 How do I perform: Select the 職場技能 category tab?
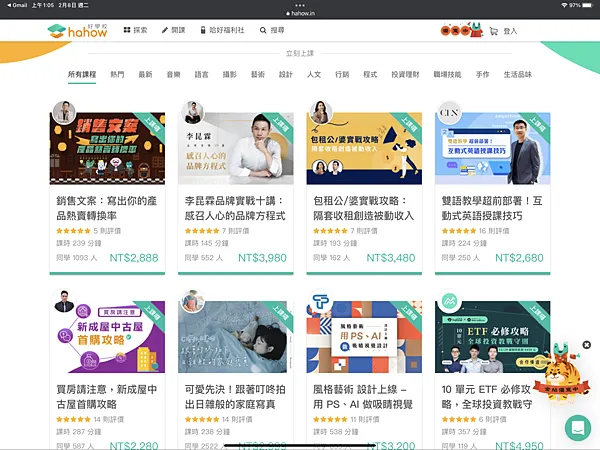447,74
